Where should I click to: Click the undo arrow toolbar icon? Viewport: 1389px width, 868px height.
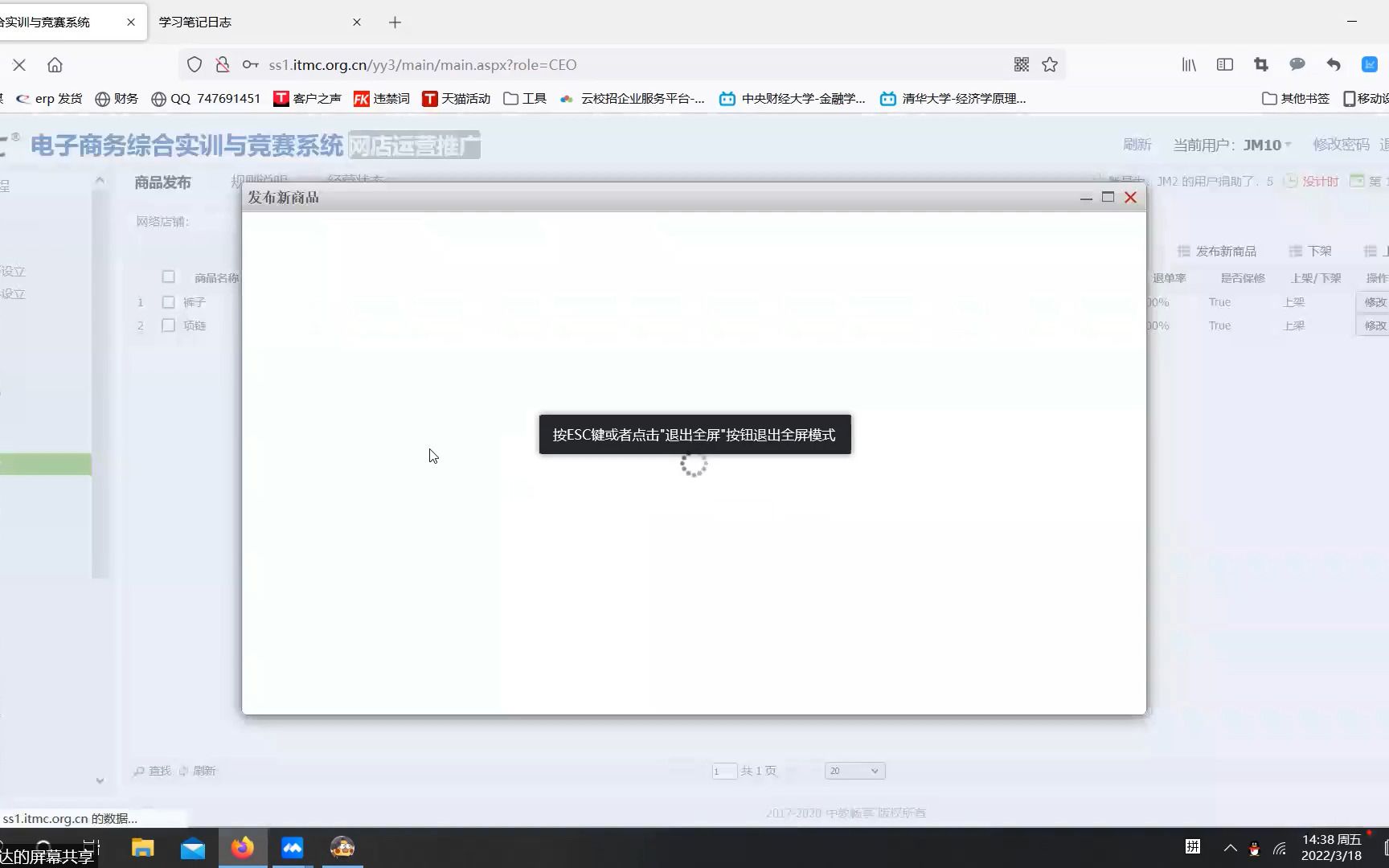pos(1334,64)
